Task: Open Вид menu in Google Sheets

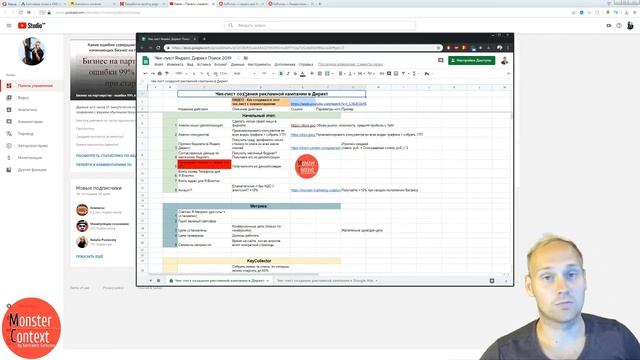Action: pyautogui.click(x=190, y=64)
